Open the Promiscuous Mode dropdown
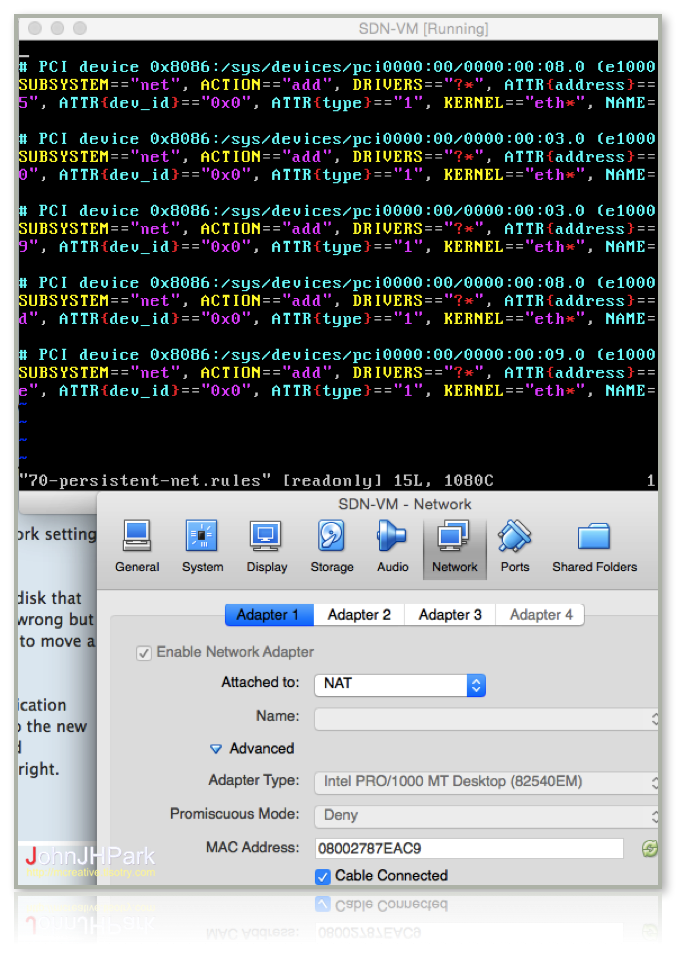The width and height of the screenshot is (676, 959). [x=486, y=816]
